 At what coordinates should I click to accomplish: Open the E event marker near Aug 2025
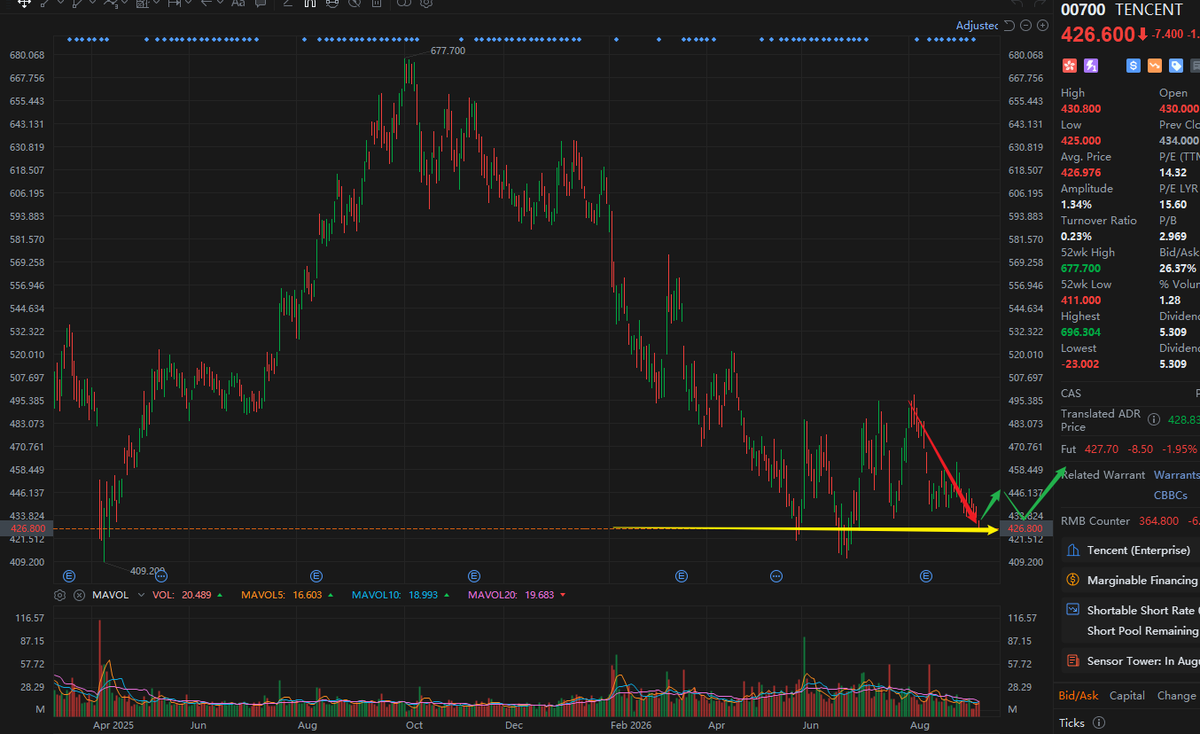pyautogui.click(x=316, y=576)
